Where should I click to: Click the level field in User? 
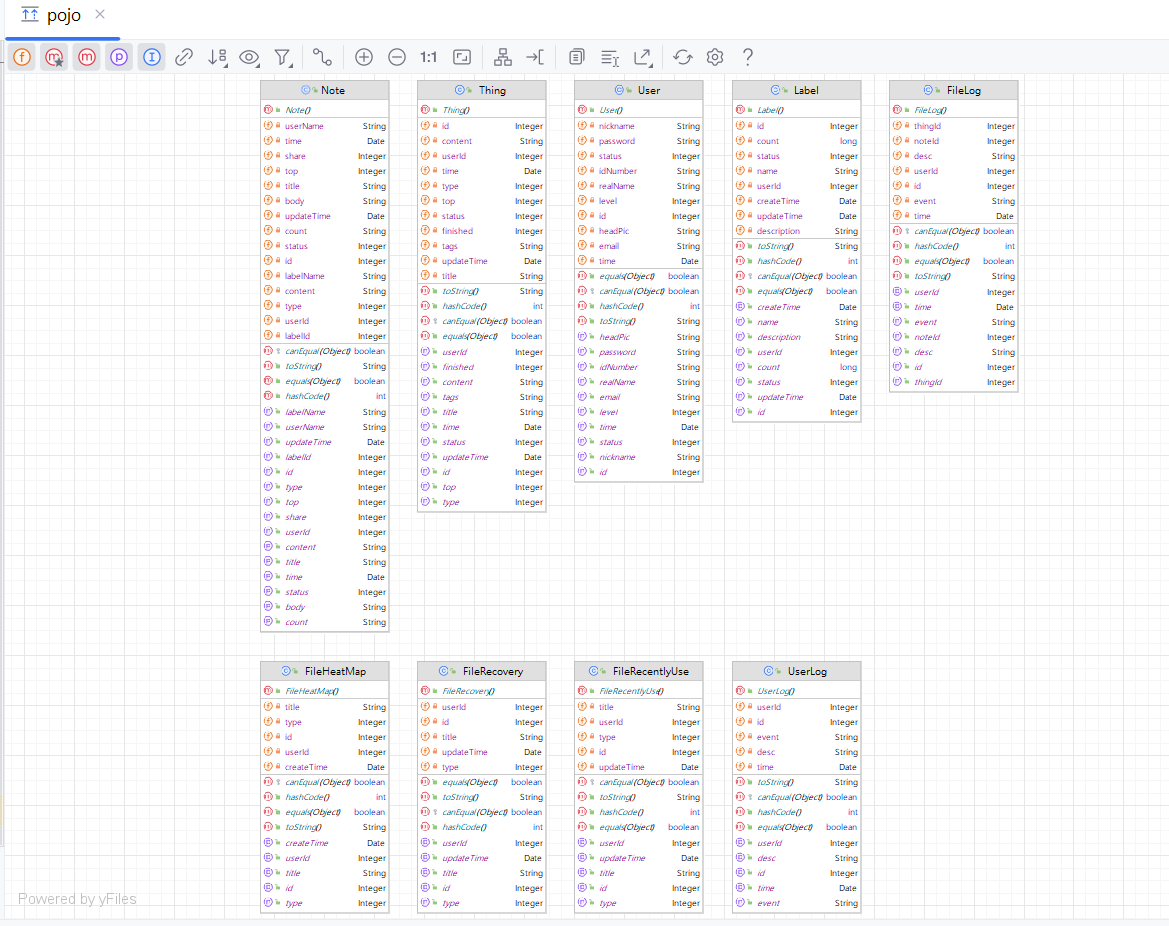click(x=638, y=201)
